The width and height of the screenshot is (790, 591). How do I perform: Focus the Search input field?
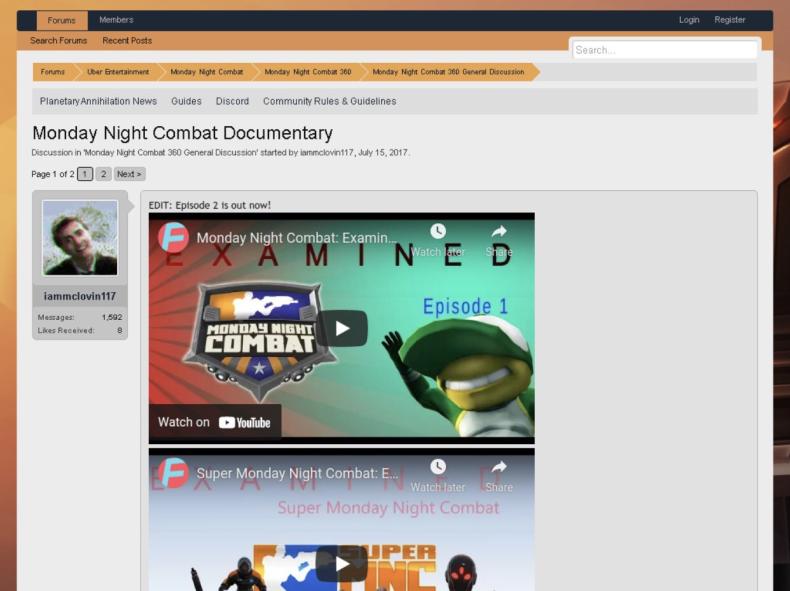click(x=665, y=50)
